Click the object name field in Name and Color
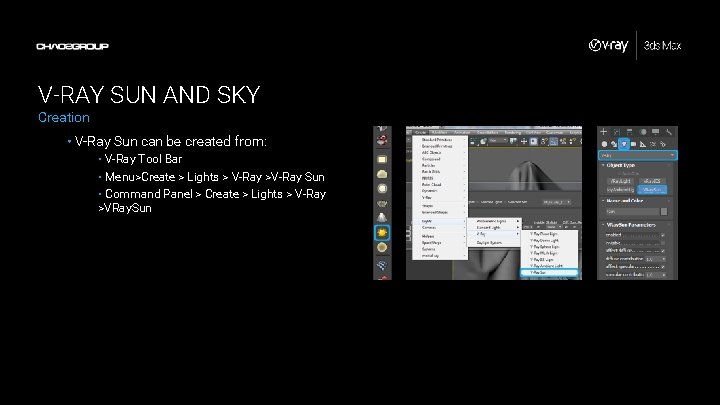The width and height of the screenshot is (720, 405). 632,212
